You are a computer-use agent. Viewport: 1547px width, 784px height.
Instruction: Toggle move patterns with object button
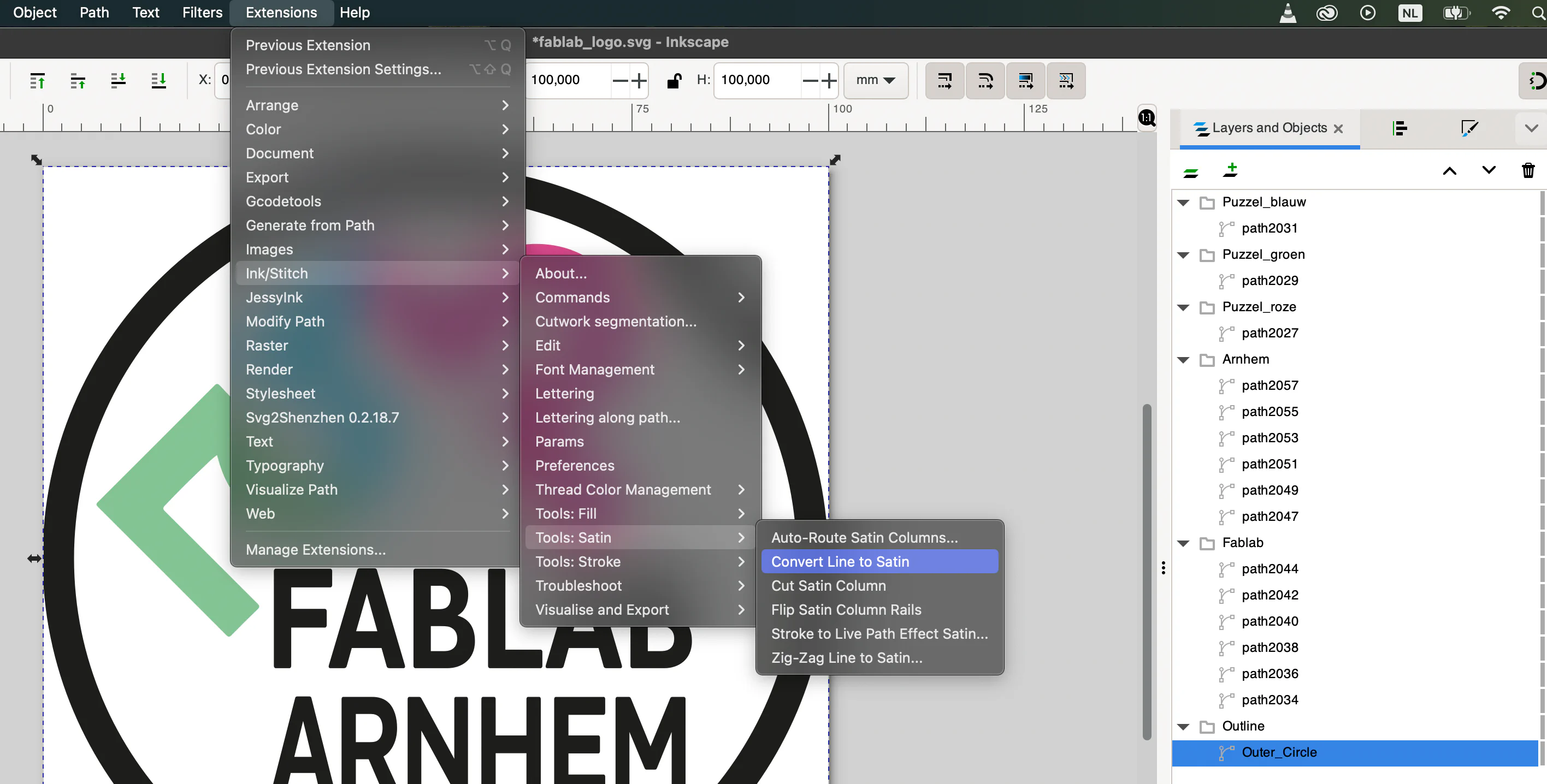(x=1066, y=80)
